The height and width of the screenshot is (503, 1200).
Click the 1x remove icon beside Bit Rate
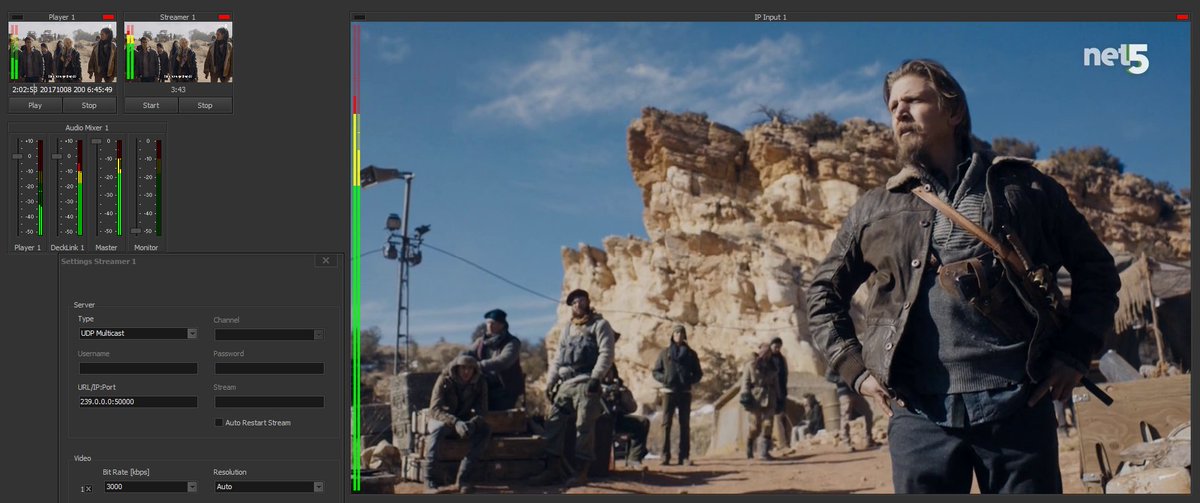tap(86, 487)
